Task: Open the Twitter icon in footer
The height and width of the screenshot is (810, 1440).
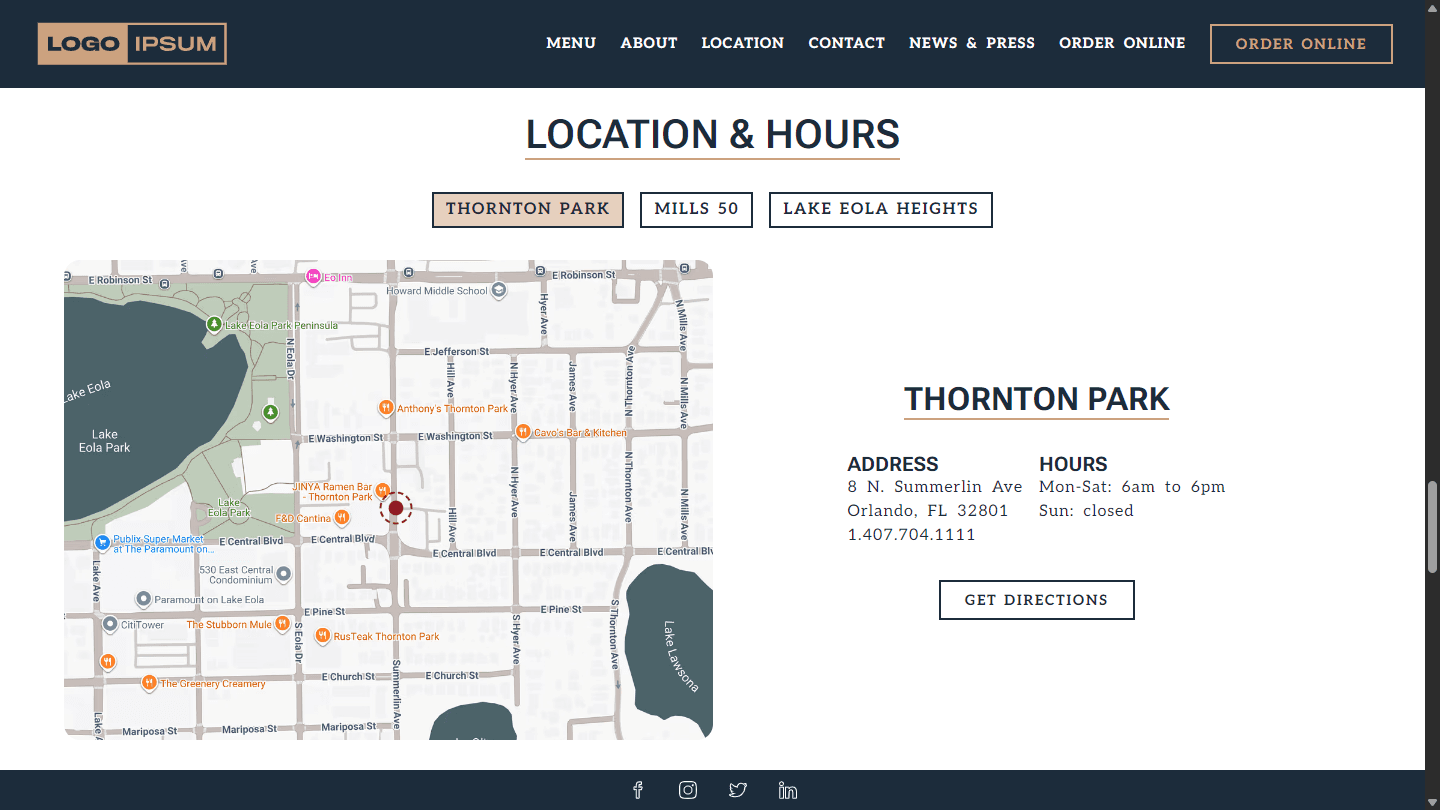Action: [738, 790]
